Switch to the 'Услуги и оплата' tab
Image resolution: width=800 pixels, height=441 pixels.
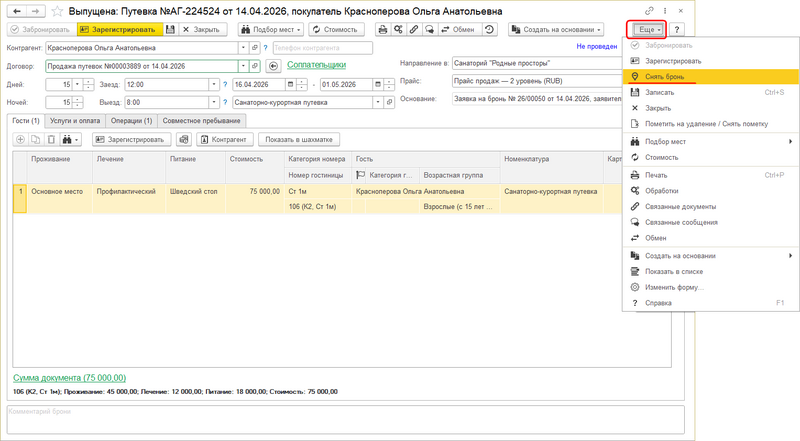tap(76, 120)
